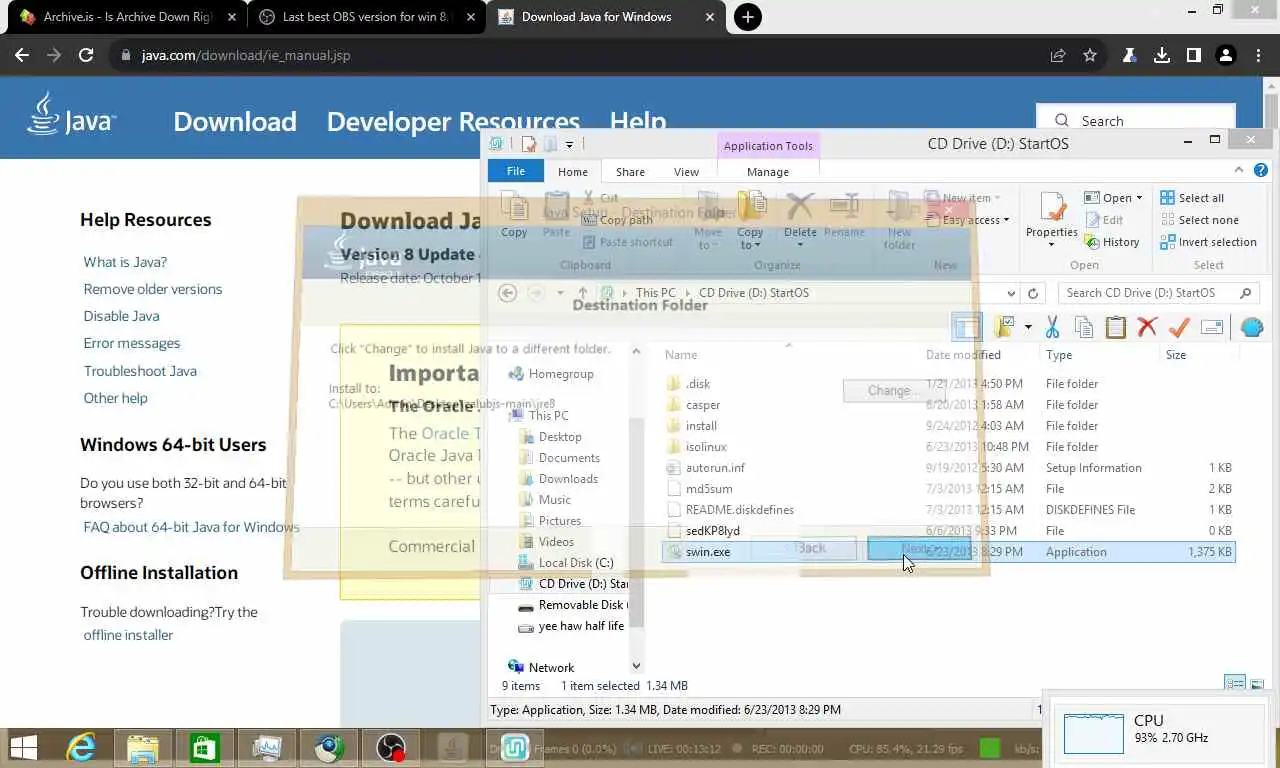Image resolution: width=1280 pixels, height=768 pixels.
Task: Click the Java site Search field
Action: pos(1136,120)
